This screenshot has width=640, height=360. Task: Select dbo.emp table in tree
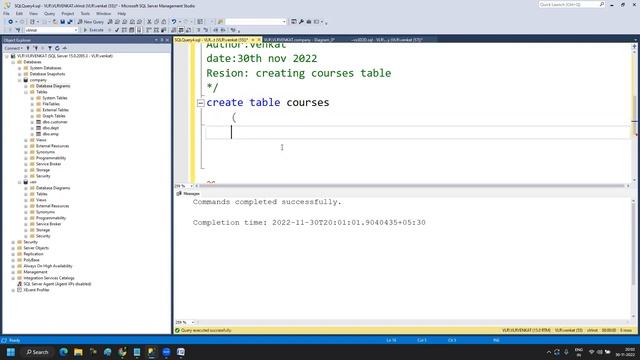click(51, 134)
